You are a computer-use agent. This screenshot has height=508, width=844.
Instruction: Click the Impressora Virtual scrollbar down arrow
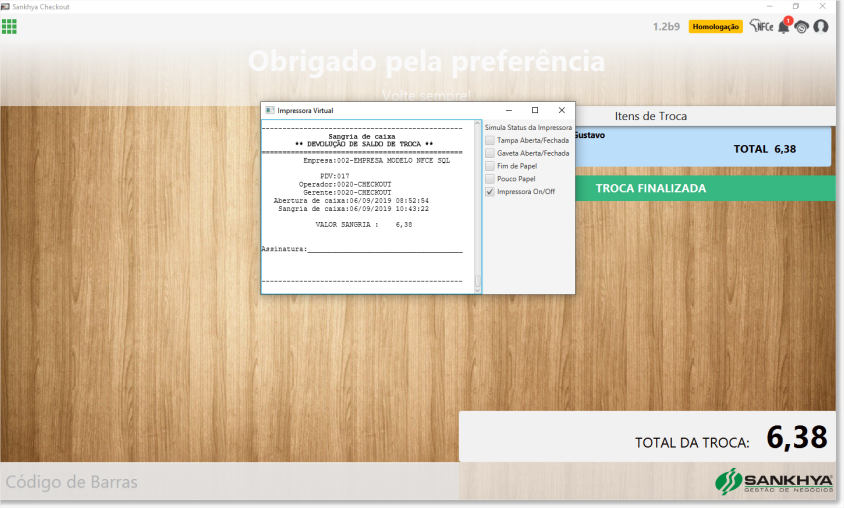pyautogui.click(x=477, y=290)
